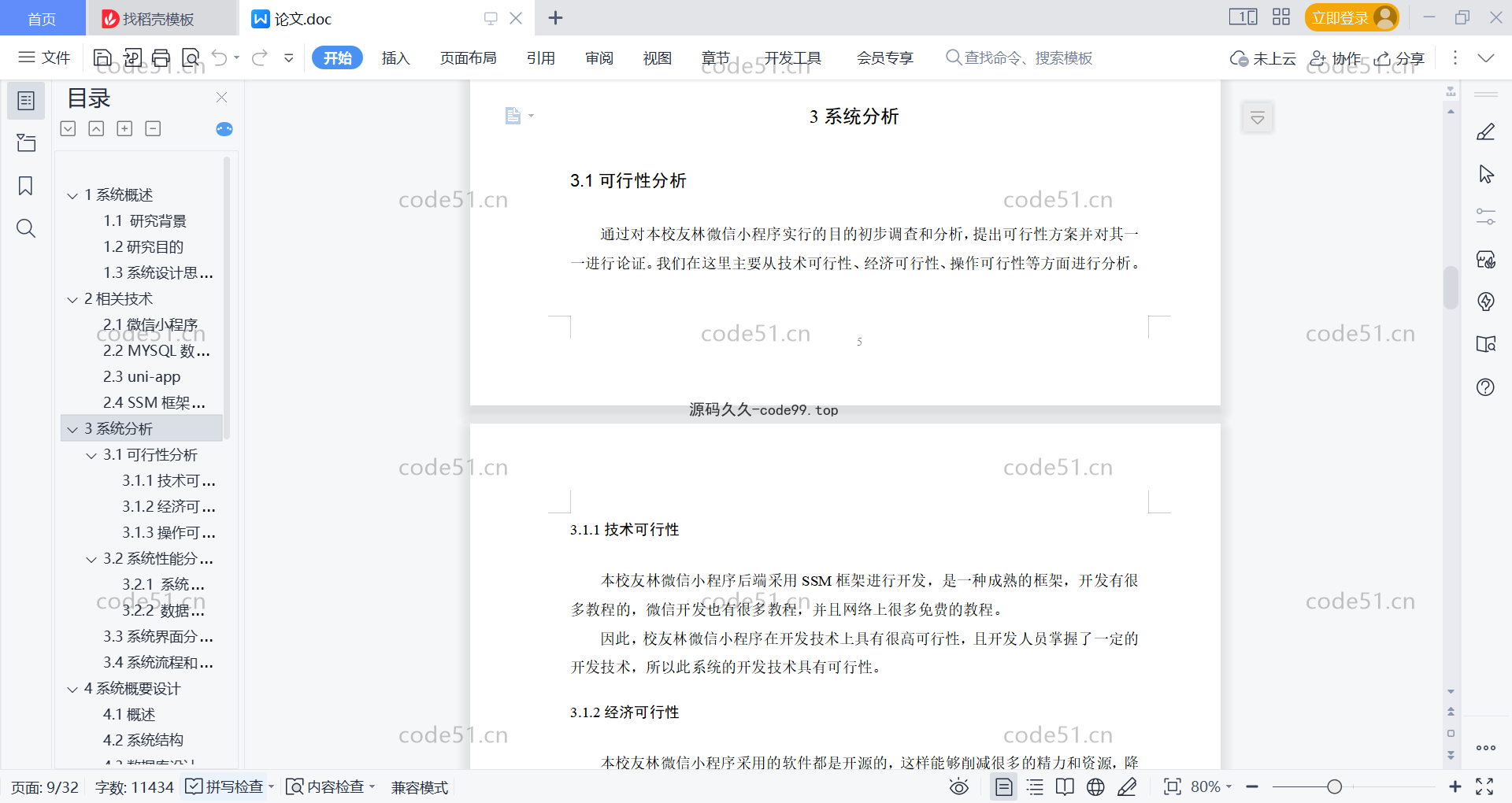Open the bookmark icon in left sidebar
Viewport: 1512px width, 803px height.
26,186
